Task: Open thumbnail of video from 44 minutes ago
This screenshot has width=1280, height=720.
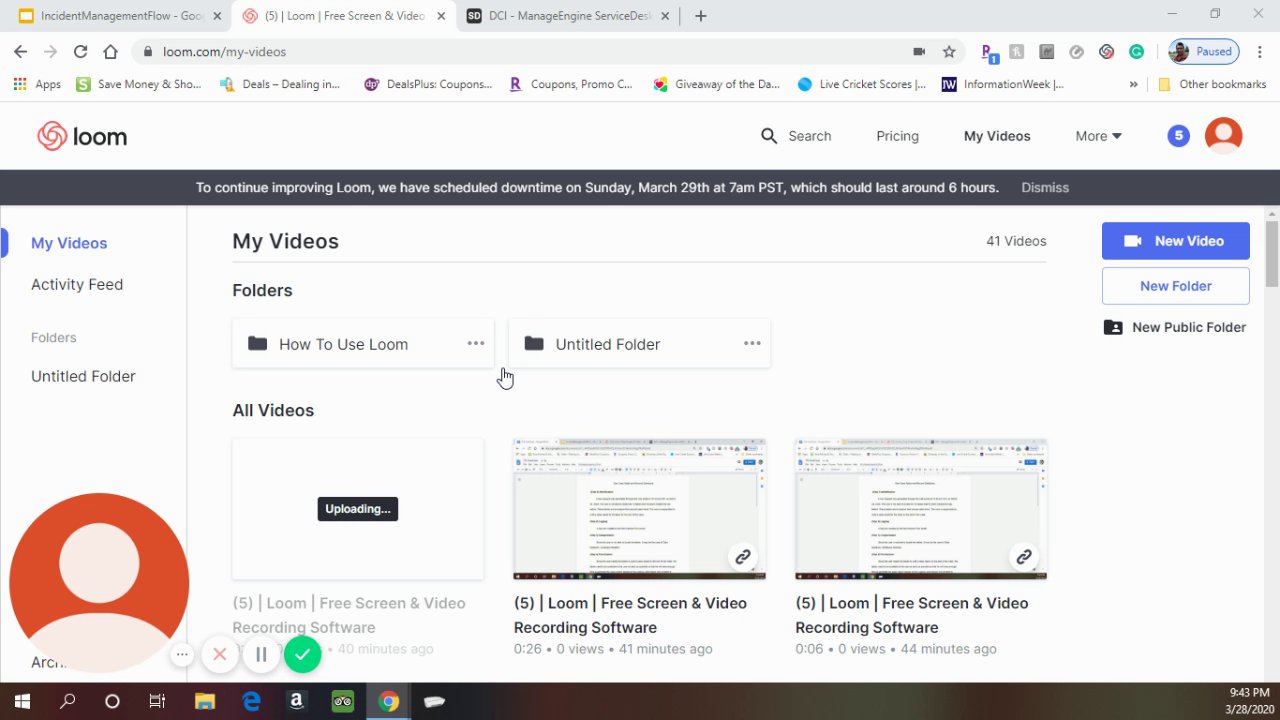Action: pyautogui.click(x=921, y=509)
